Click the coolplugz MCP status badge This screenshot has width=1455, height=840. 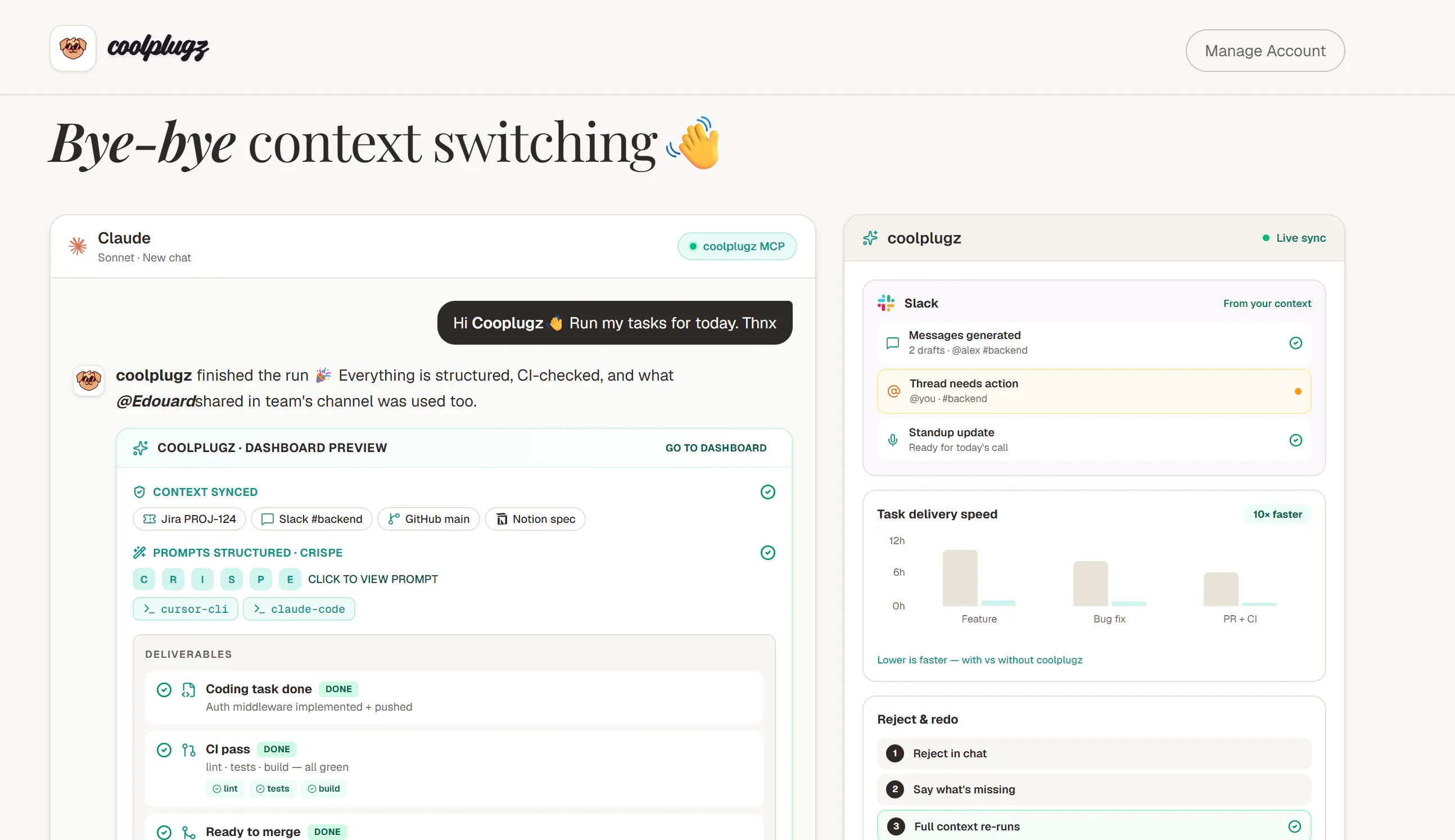[x=737, y=246]
